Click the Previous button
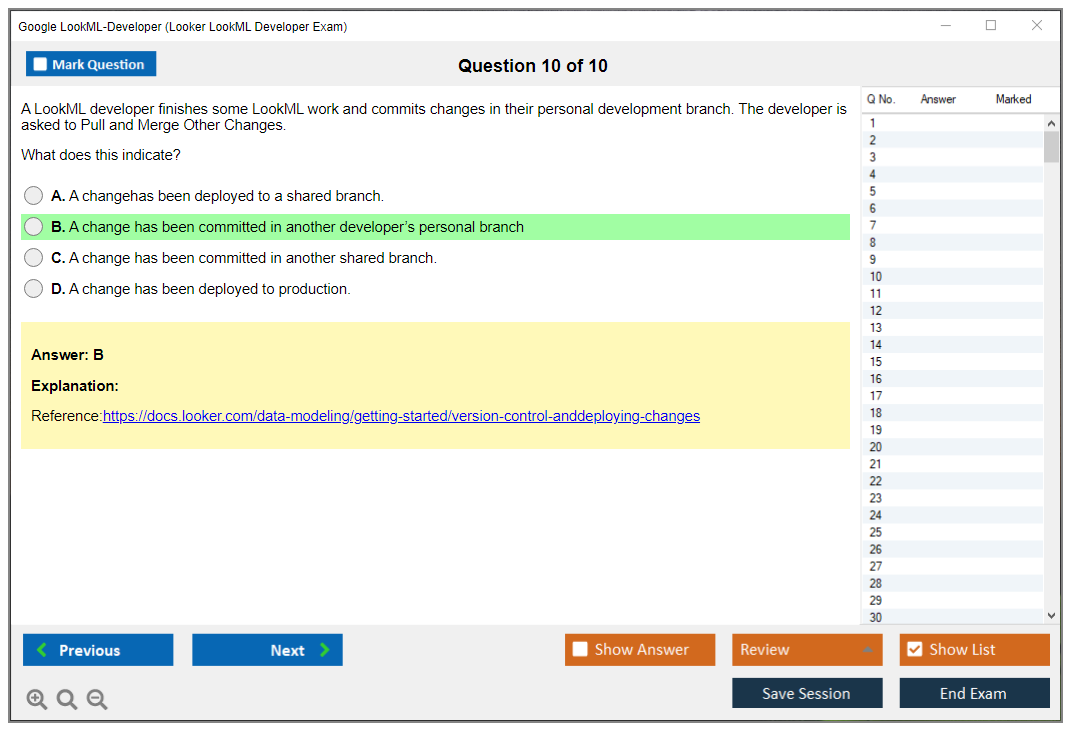 [98, 650]
